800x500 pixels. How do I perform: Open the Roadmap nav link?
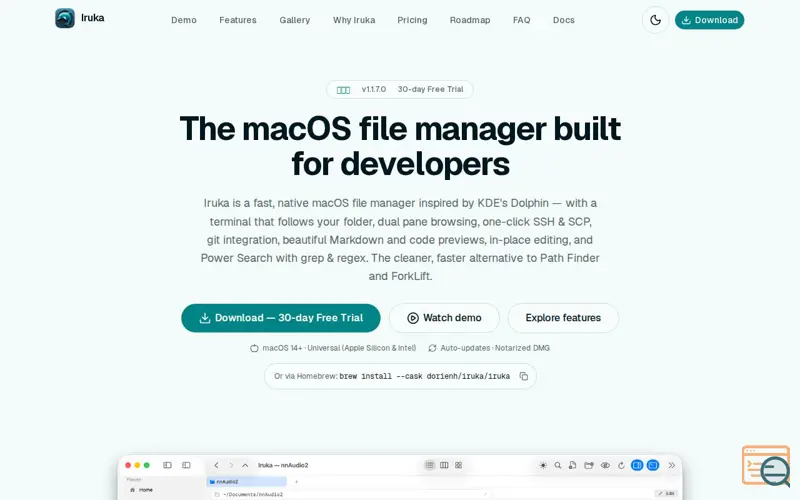point(470,20)
